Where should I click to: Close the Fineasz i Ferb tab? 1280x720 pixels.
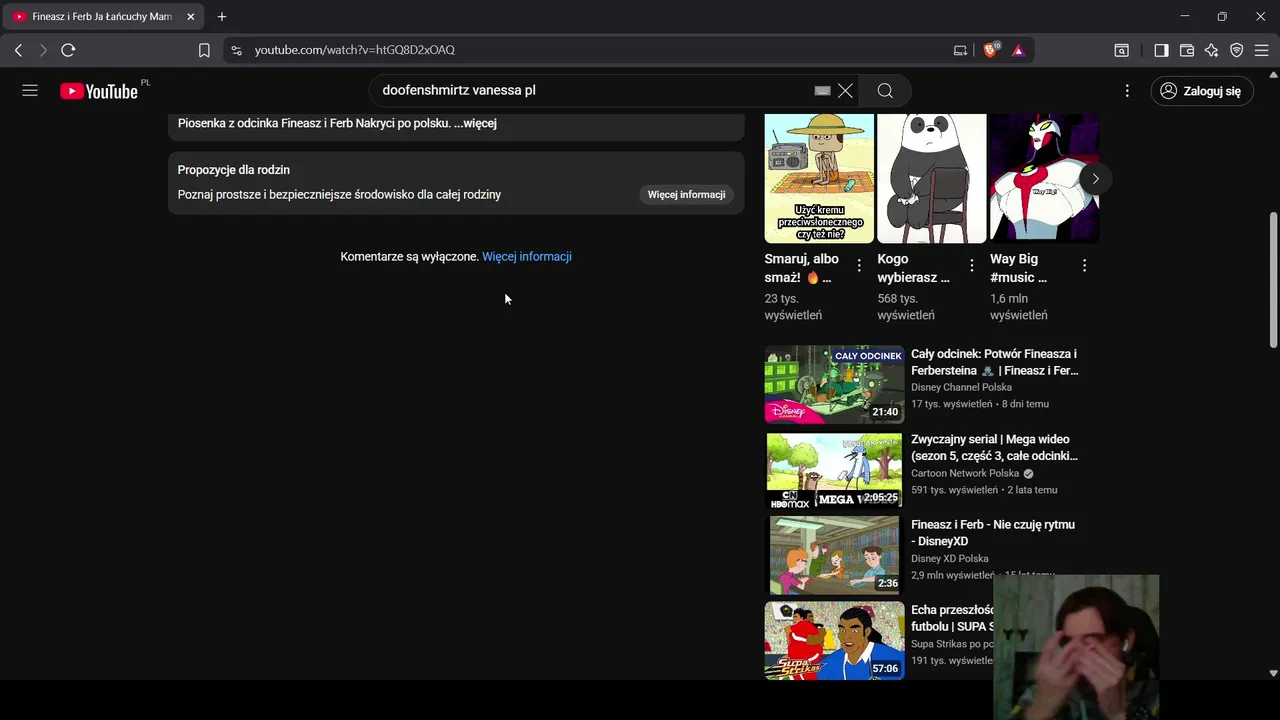[191, 17]
